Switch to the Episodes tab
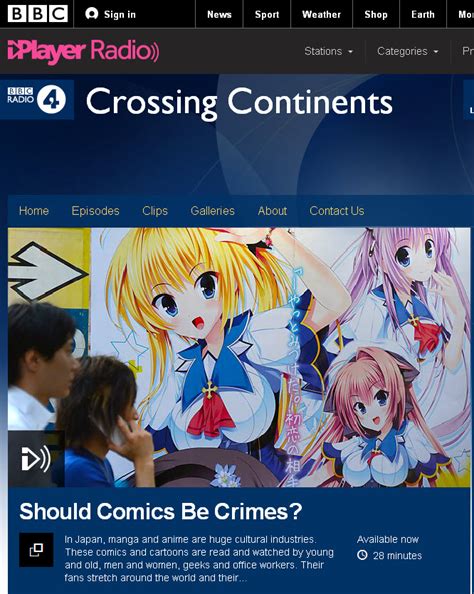 click(x=95, y=211)
